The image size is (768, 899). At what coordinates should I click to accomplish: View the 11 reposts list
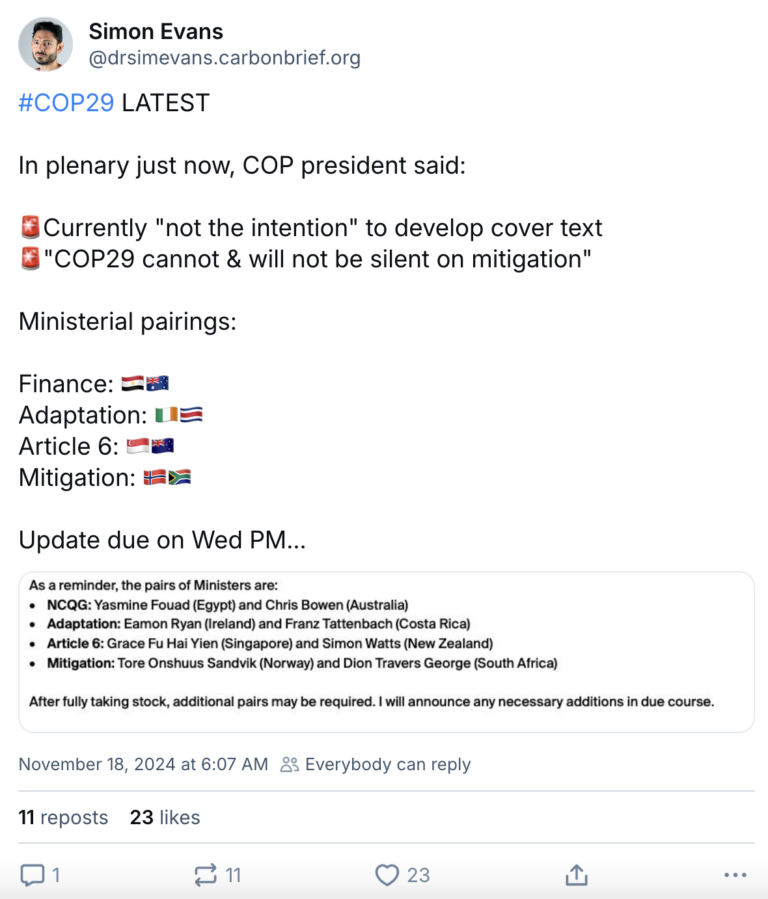tap(63, 817)
